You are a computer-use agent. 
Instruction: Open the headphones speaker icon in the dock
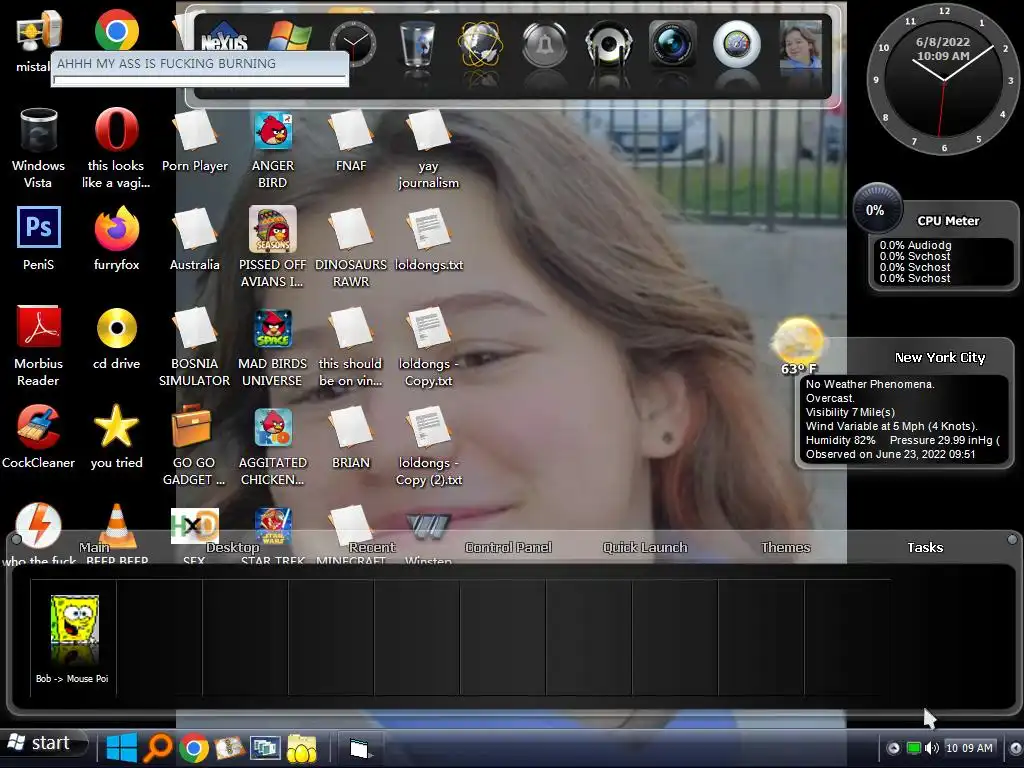pos(608,44)
